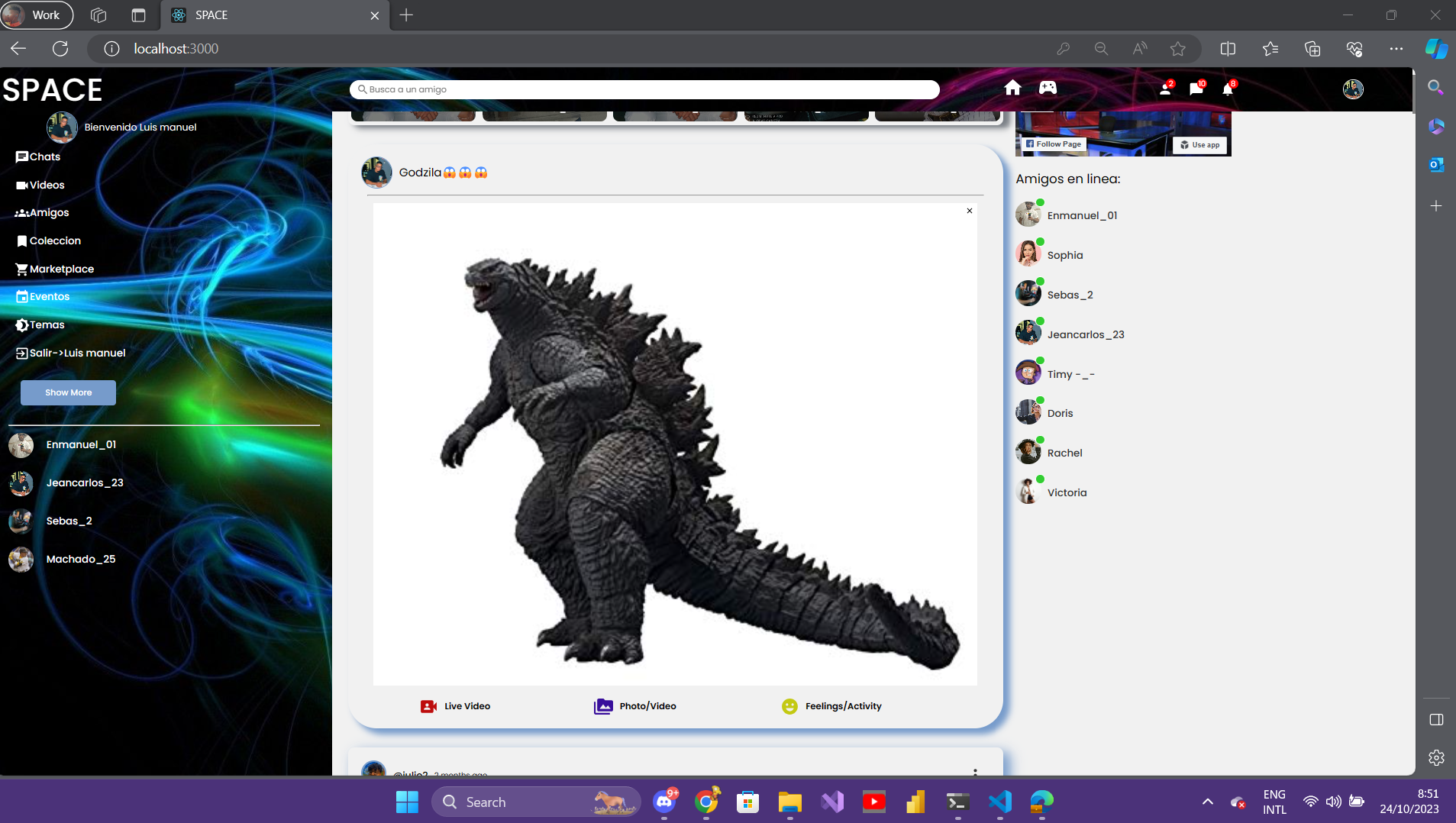Open online friend Sebas_2

1054,295
